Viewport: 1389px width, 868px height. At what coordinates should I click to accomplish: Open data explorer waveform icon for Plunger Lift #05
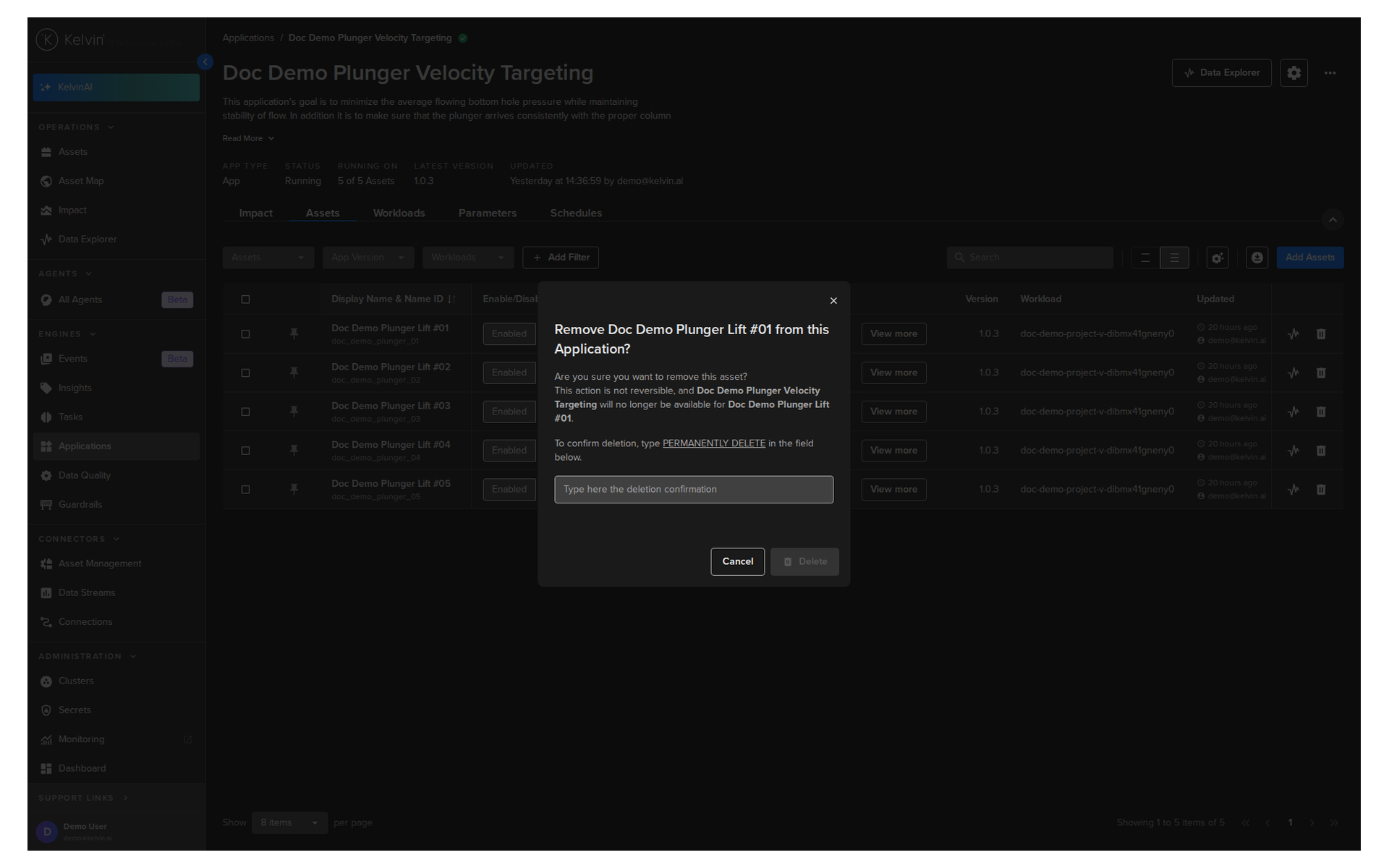pyautogui.click(x=1294, y=490)
